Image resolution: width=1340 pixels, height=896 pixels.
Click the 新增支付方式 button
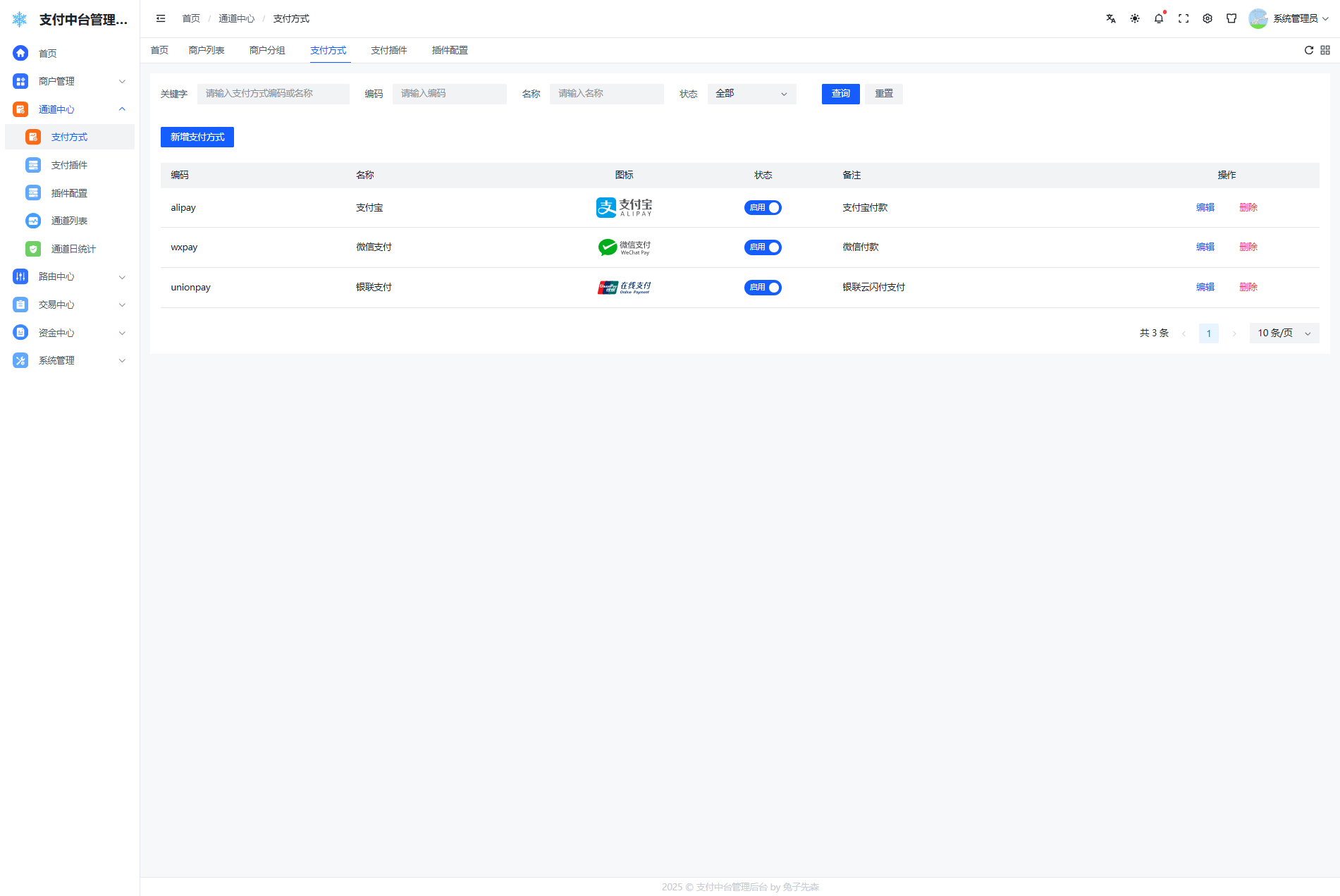point(197,137)
